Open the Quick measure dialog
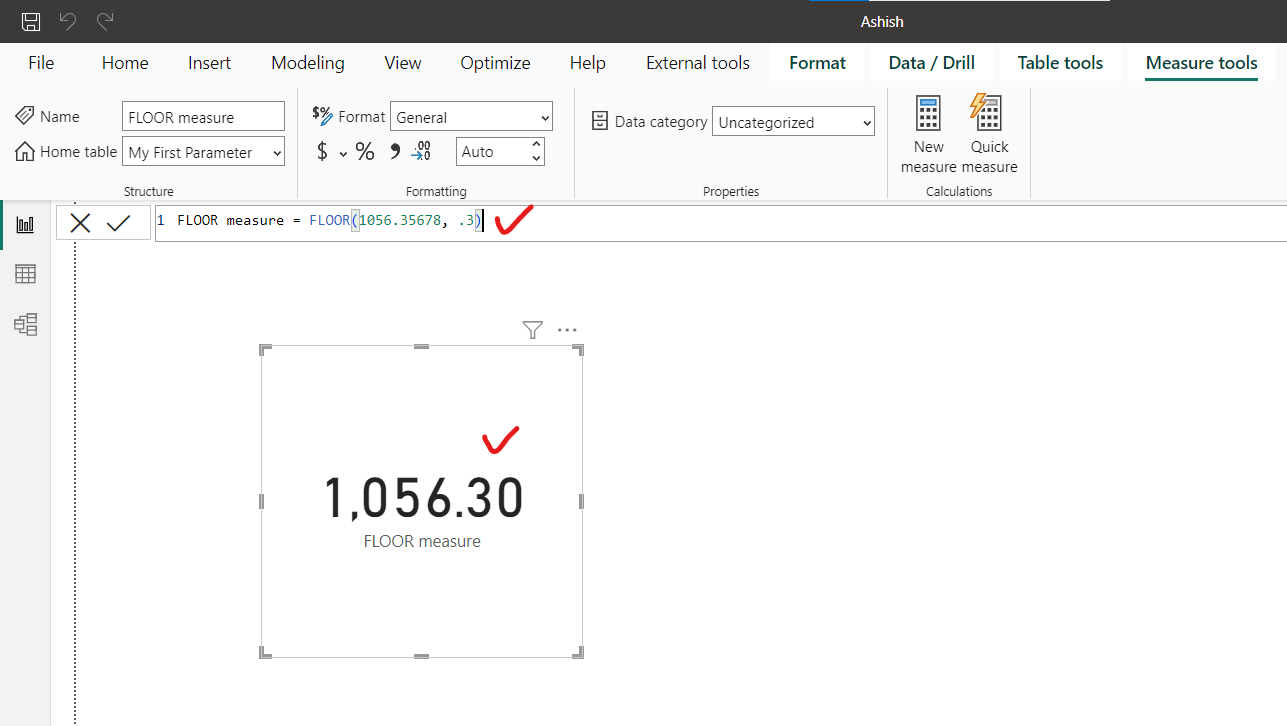 pos(987,133)
